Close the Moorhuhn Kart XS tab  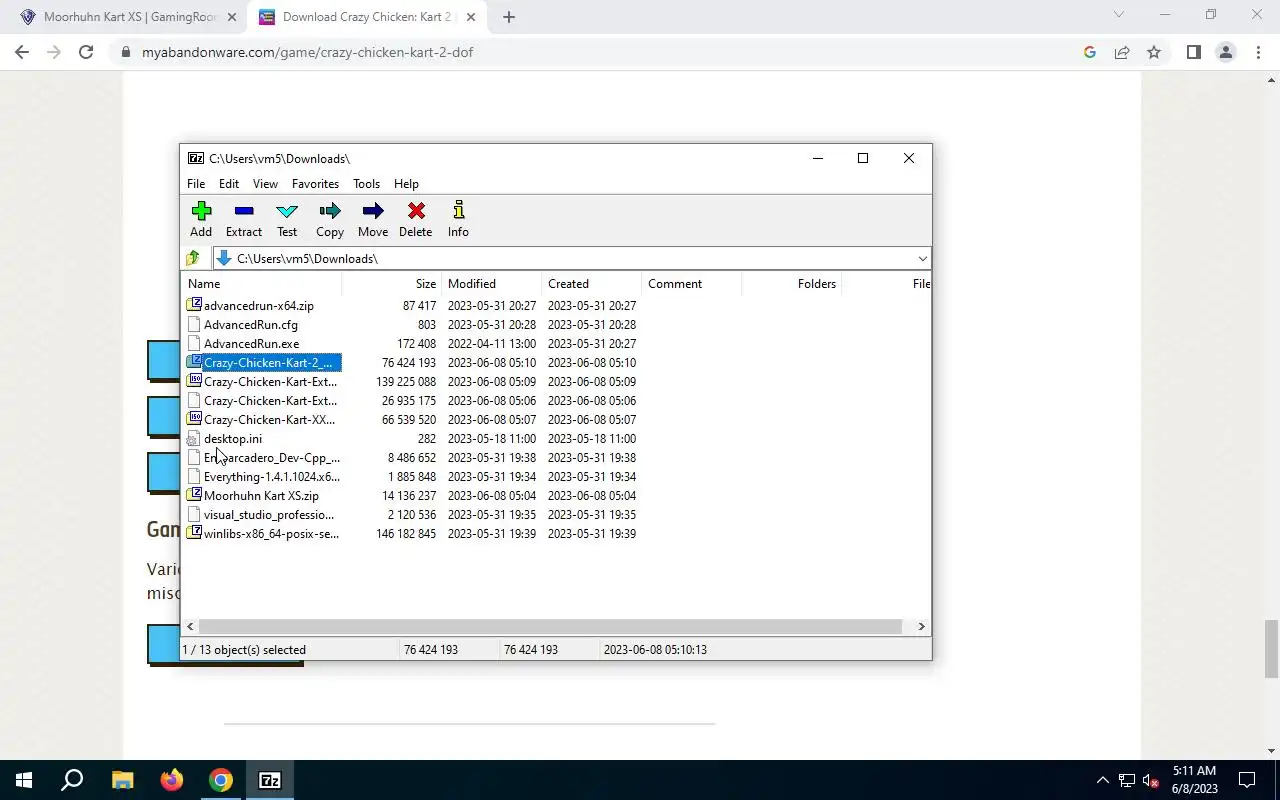pyautogui.click(x=231, y=17)
